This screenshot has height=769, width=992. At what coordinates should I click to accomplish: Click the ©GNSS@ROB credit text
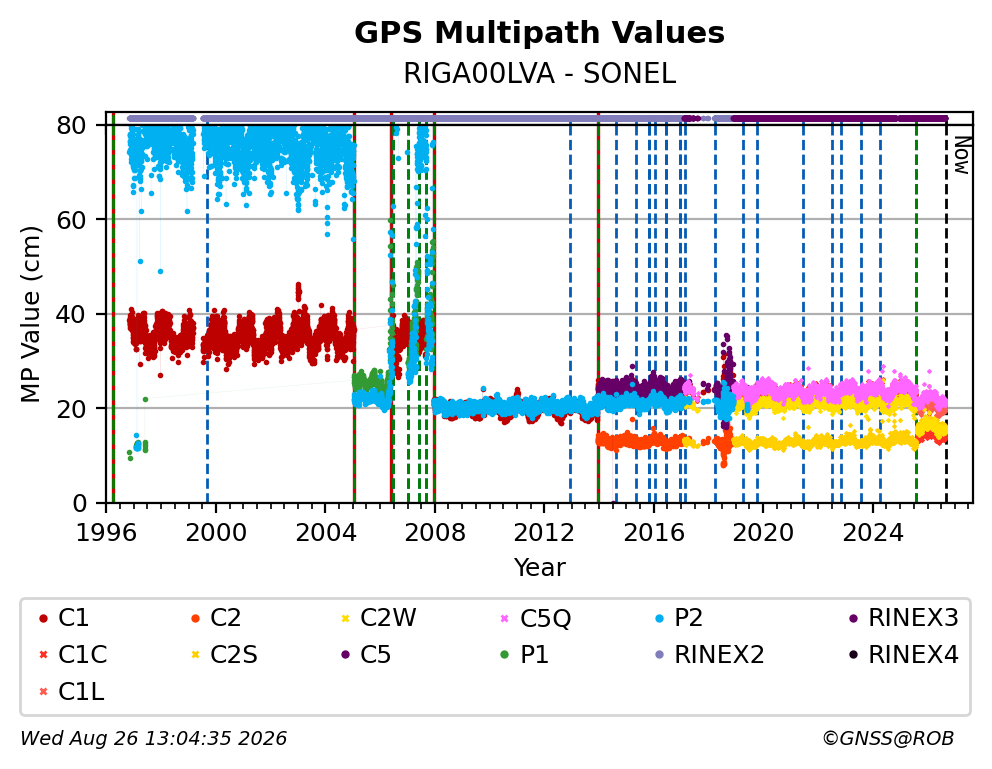[888, 738]
